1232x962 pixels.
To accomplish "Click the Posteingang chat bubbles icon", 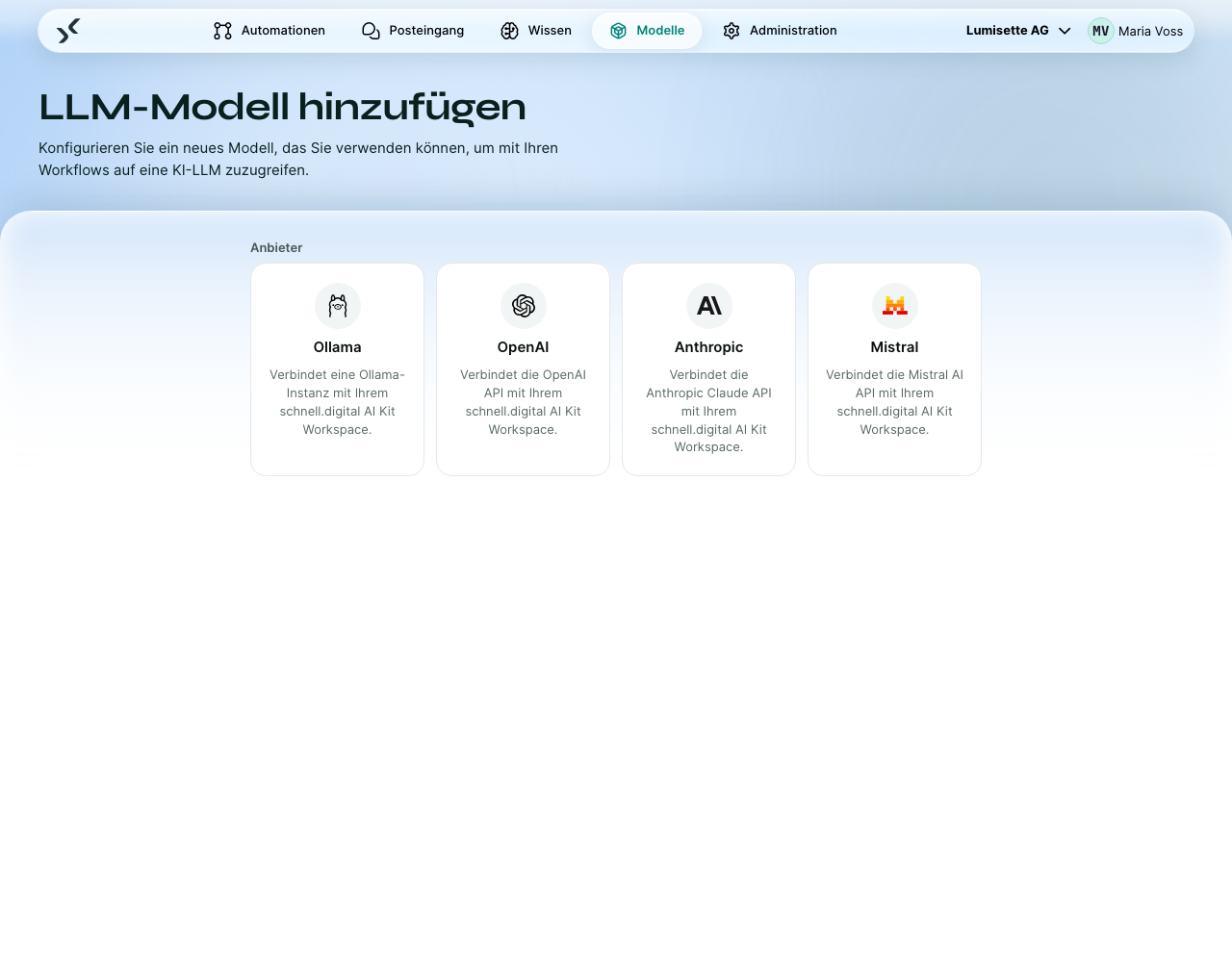I will coord(371,31).
